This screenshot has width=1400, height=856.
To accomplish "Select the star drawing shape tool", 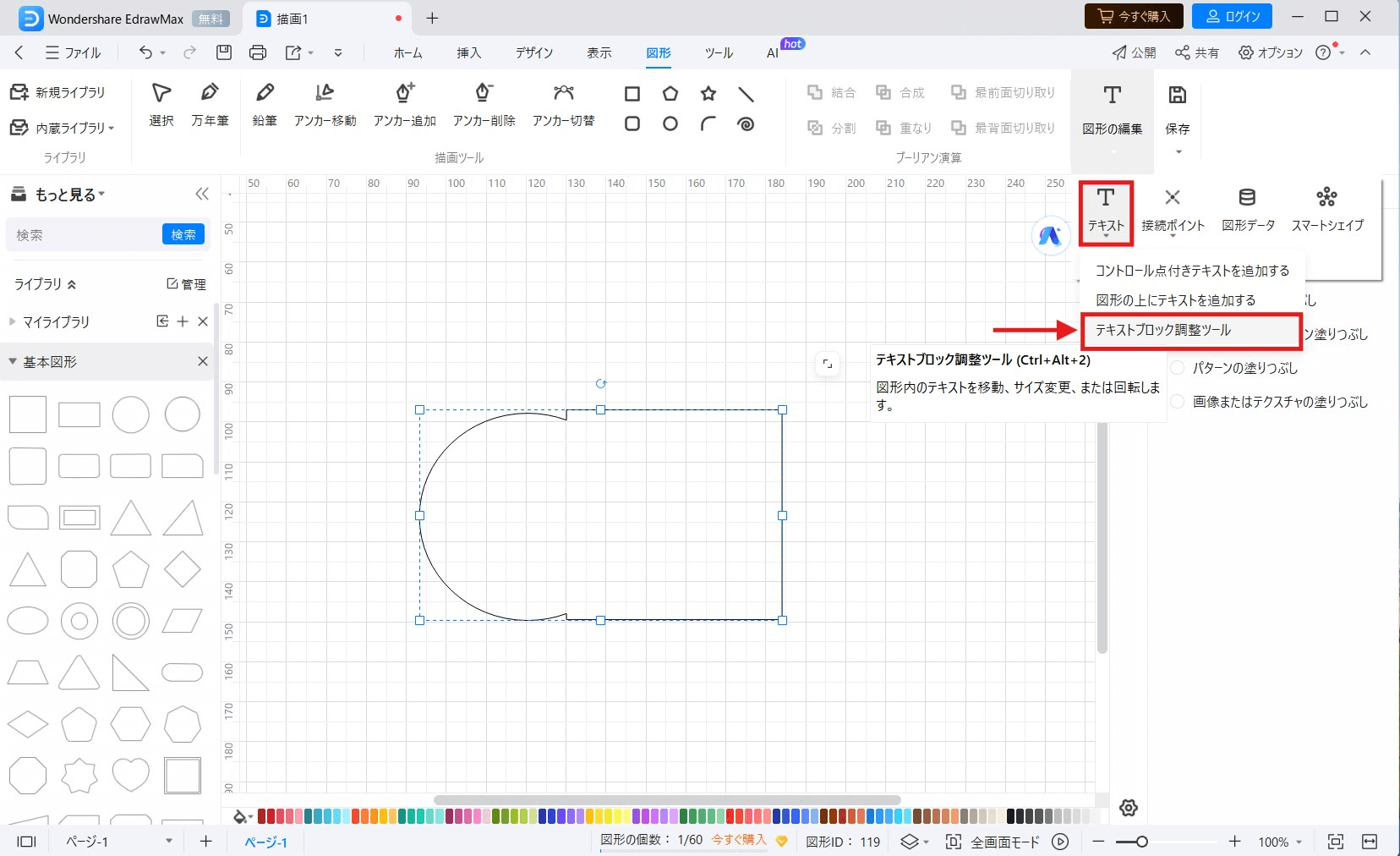I will point(708,94).
